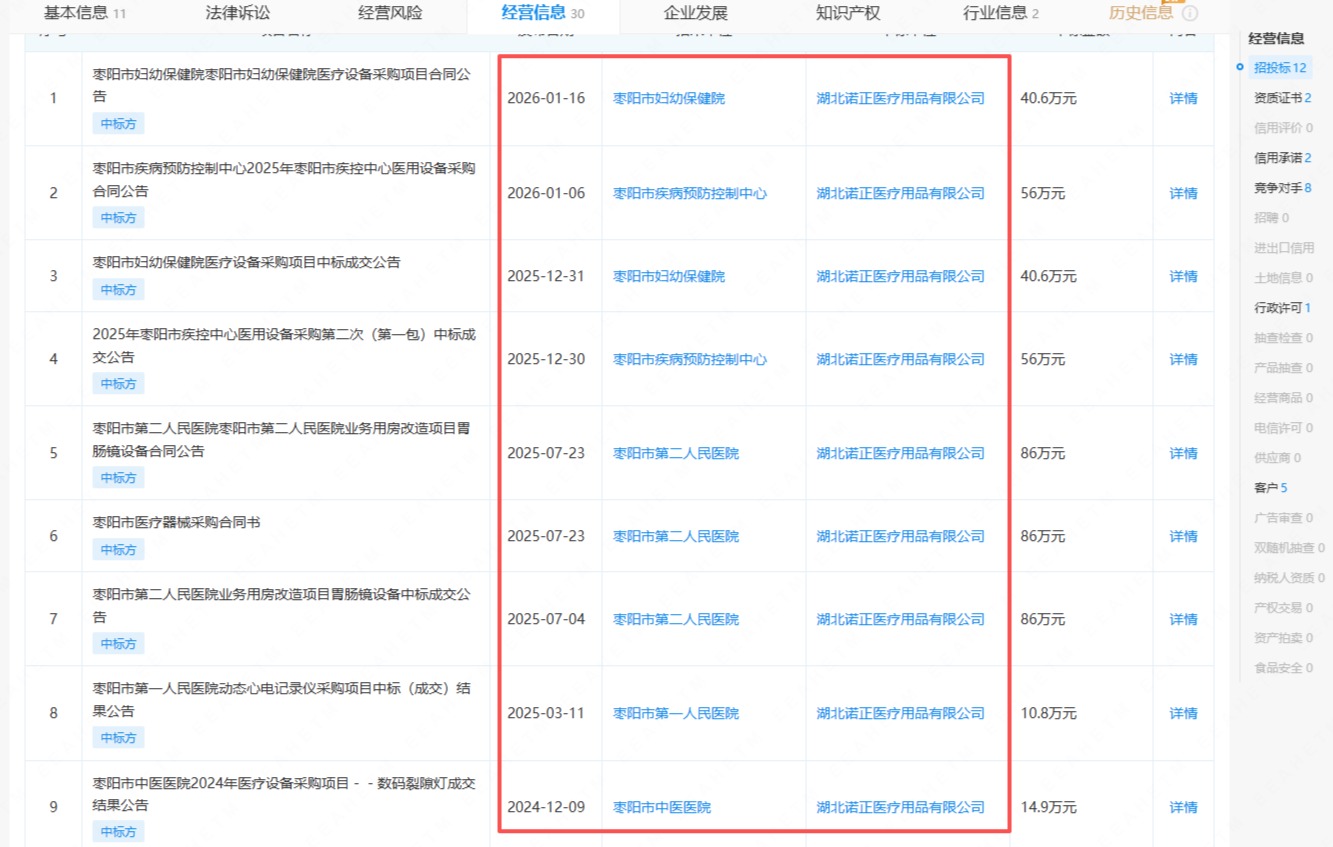
Task: Open 详情 for the 14.9万元 record
Action: click(1183, 808)
